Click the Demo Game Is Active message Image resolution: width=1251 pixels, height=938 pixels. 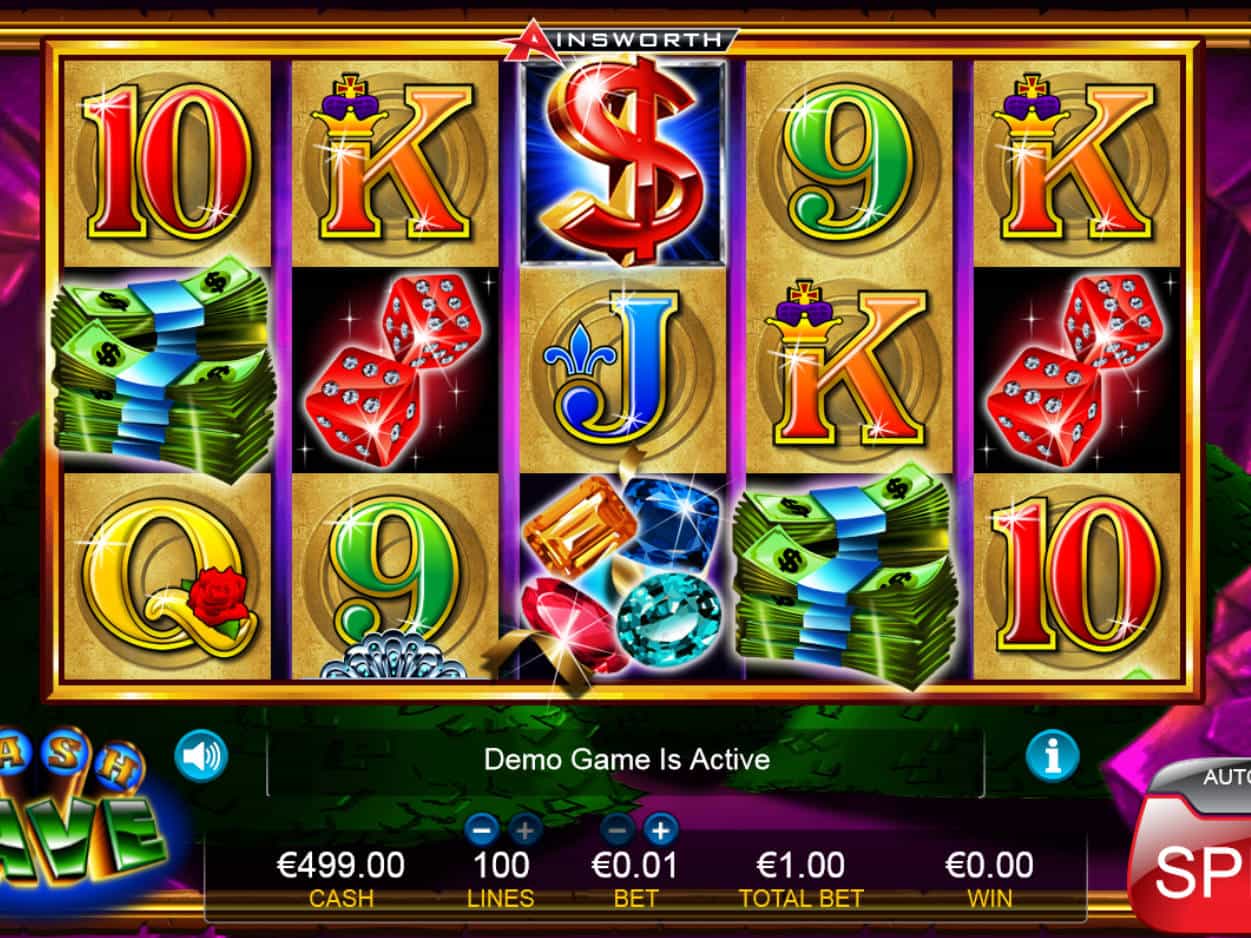tap(627, 758)
